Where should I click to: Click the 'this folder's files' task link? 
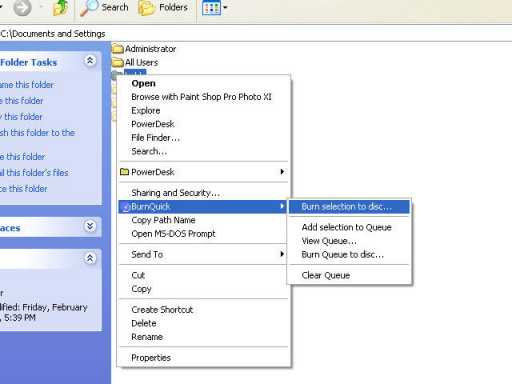[34, 173]
